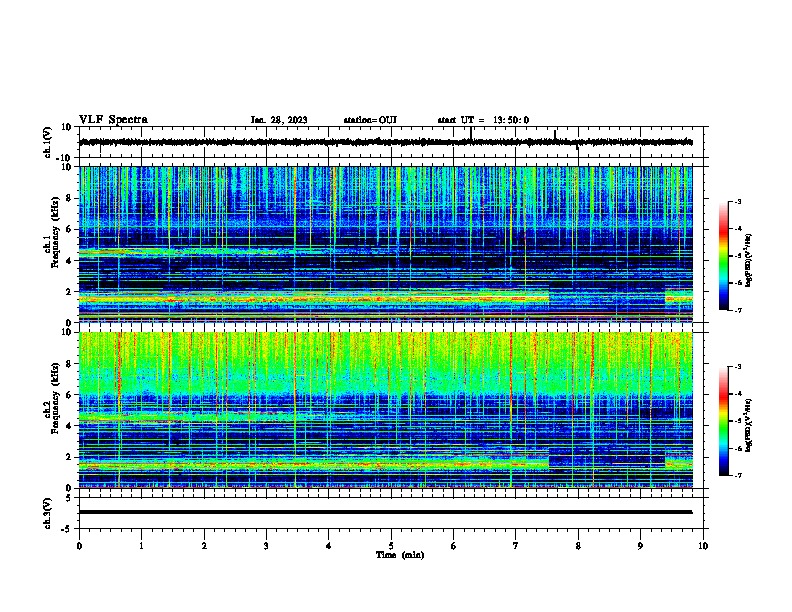Viewport: 792px width, 612px height.
Task: Click the "Time (min)" axis title
Action: click(400, 555)
